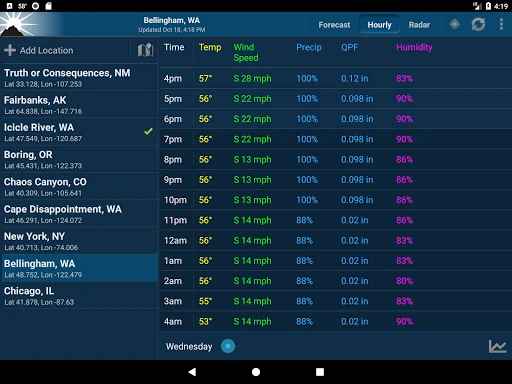Image resolution: width=512 pixels, height=384 pixels.
Task: Tap Android back navigation button
Action: click(192, 372)
